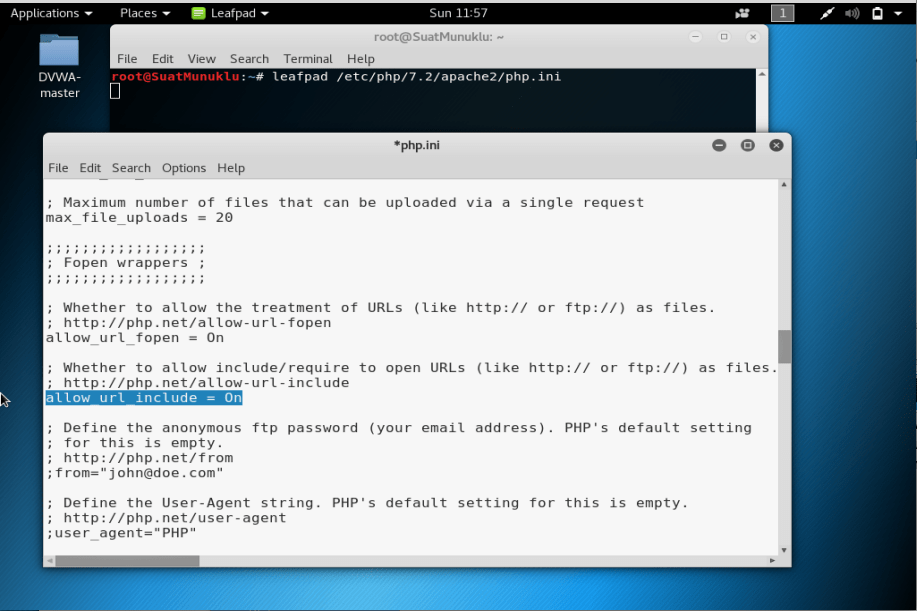Expand the system menu arrow in top bar
Image resolution: width=917 pixels, height=611 pixels.
(898, 13)
